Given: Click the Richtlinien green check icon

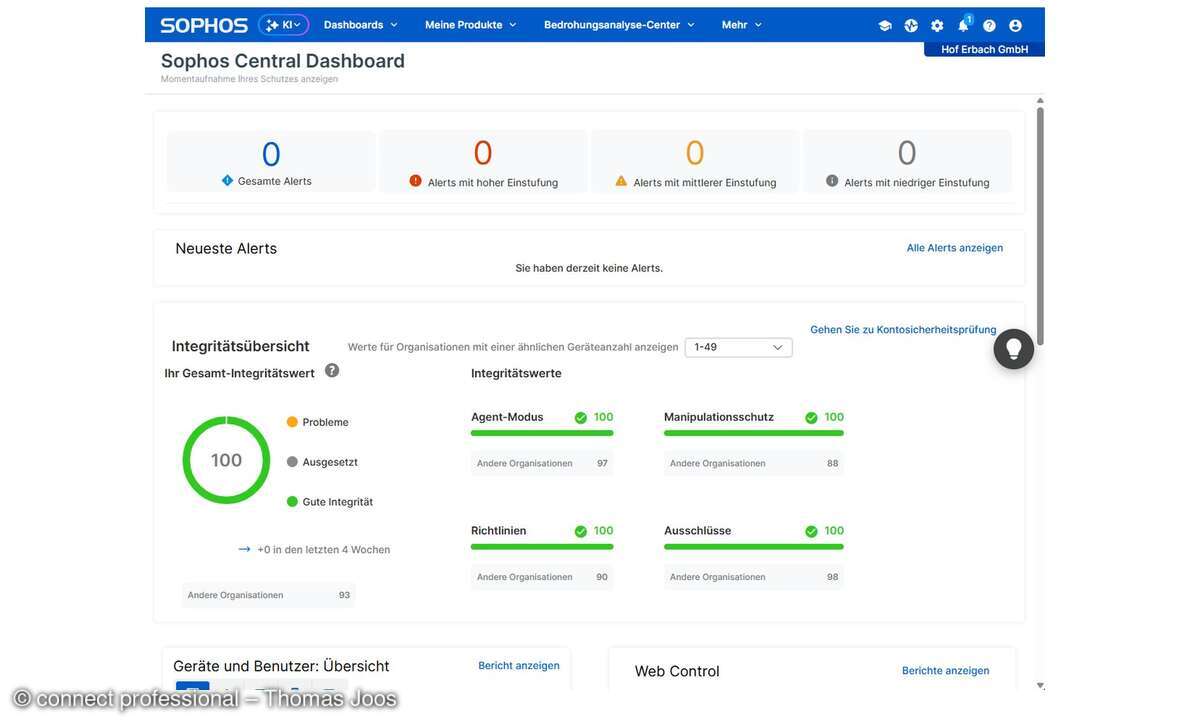Looking at the screenshot, I should 581,532.
